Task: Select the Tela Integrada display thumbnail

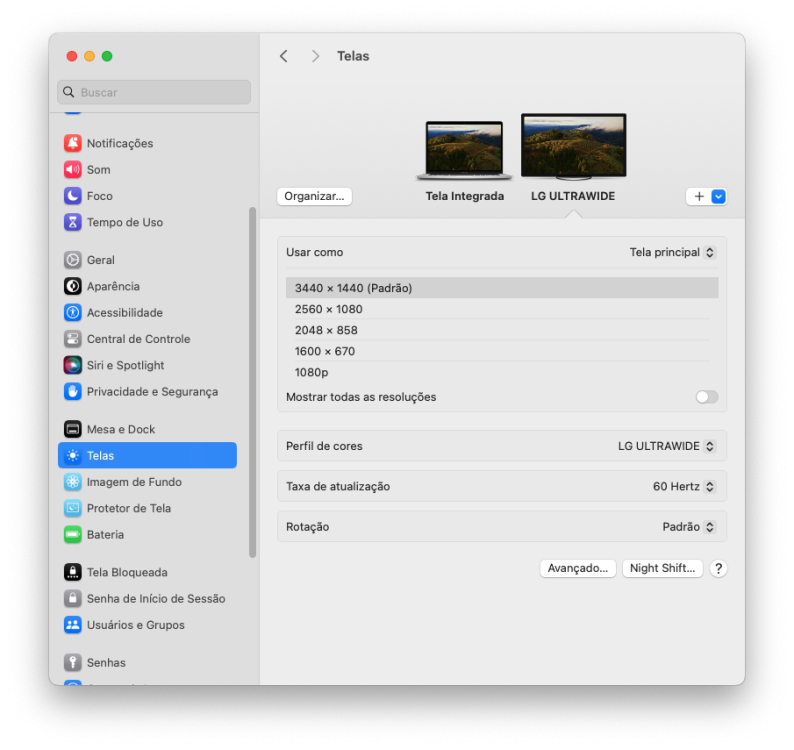Action: (x=464, y=151)
